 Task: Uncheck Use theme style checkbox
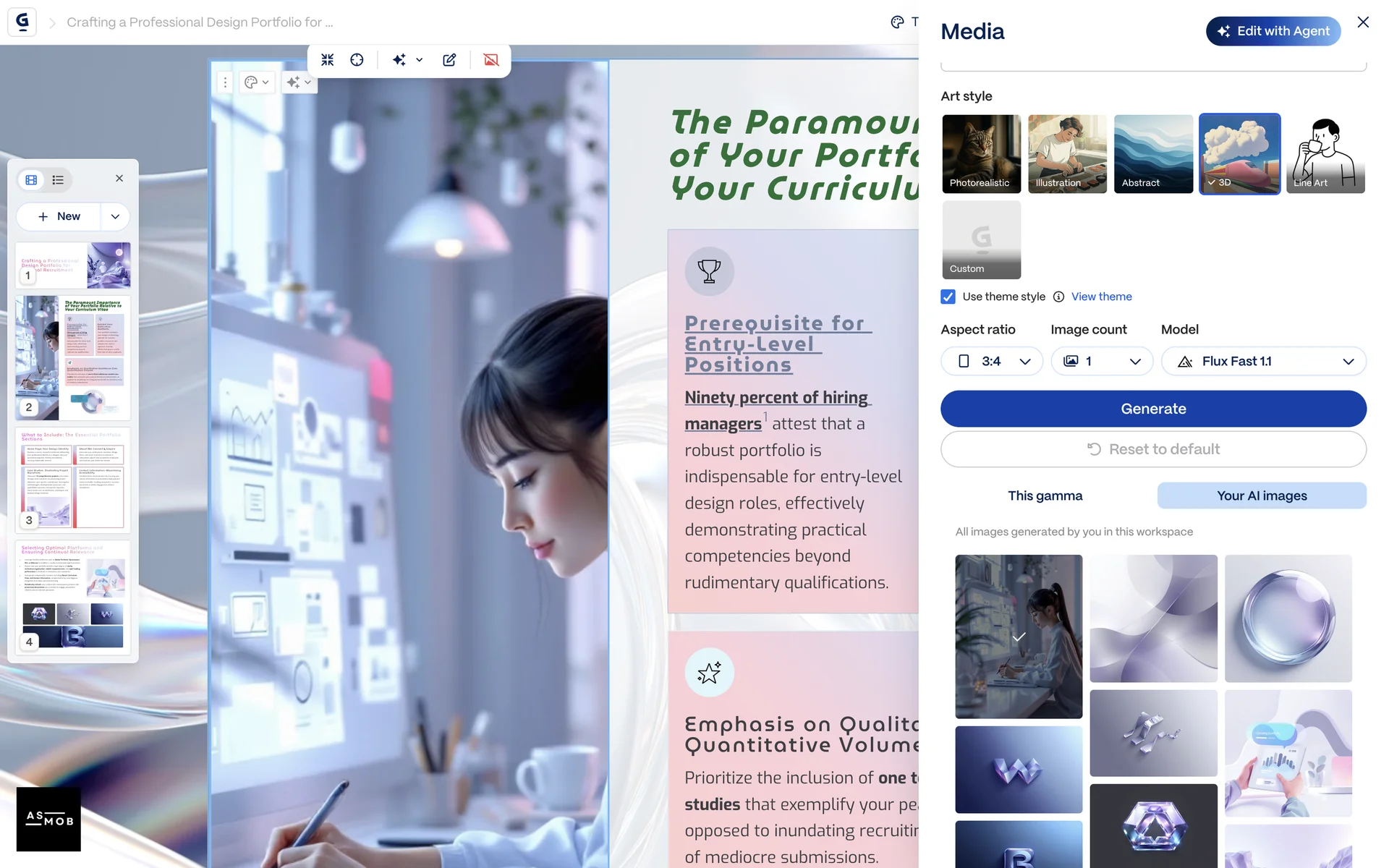[948, 297]
